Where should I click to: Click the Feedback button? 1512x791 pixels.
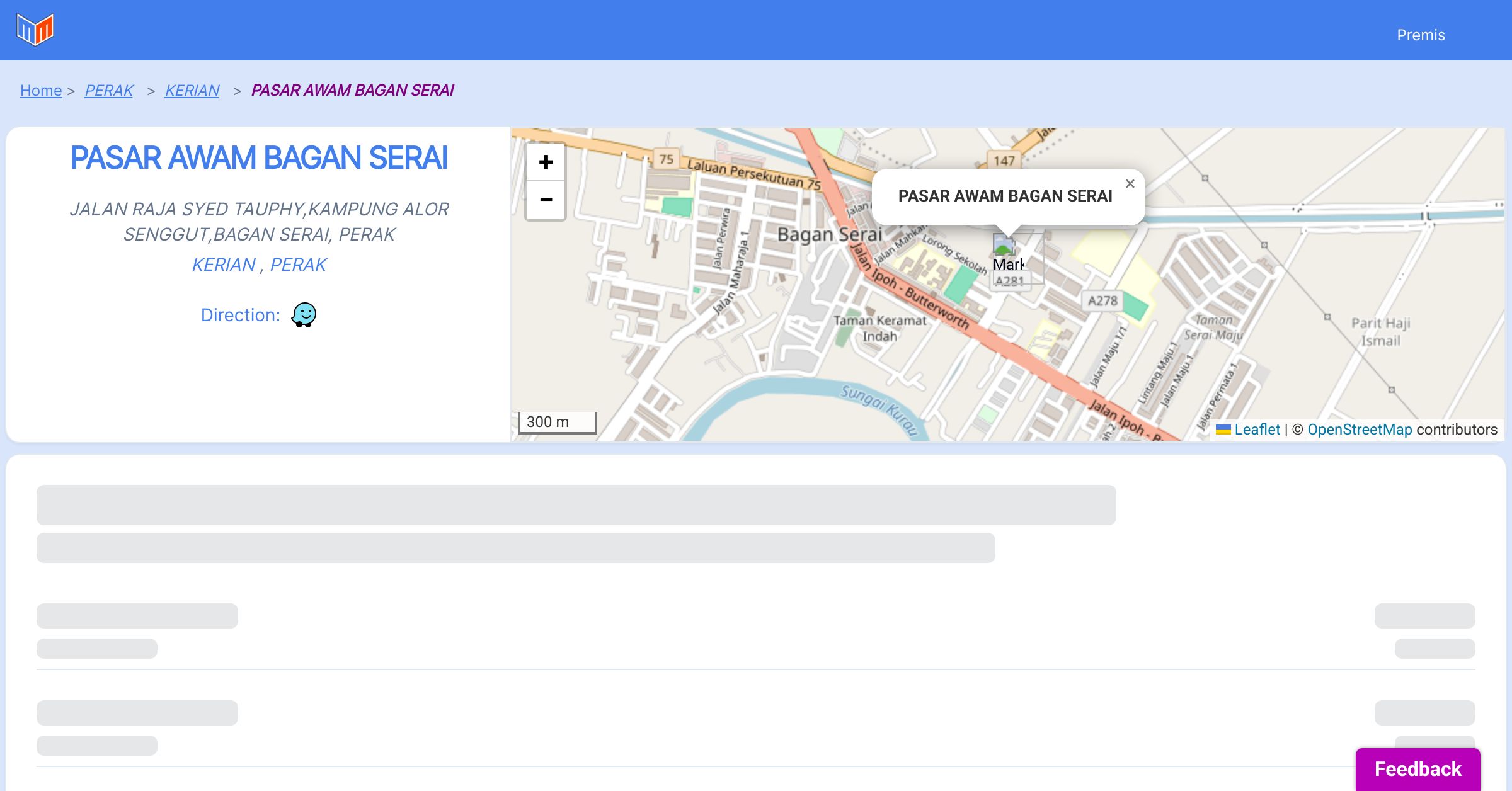[x=1417, y=769]
